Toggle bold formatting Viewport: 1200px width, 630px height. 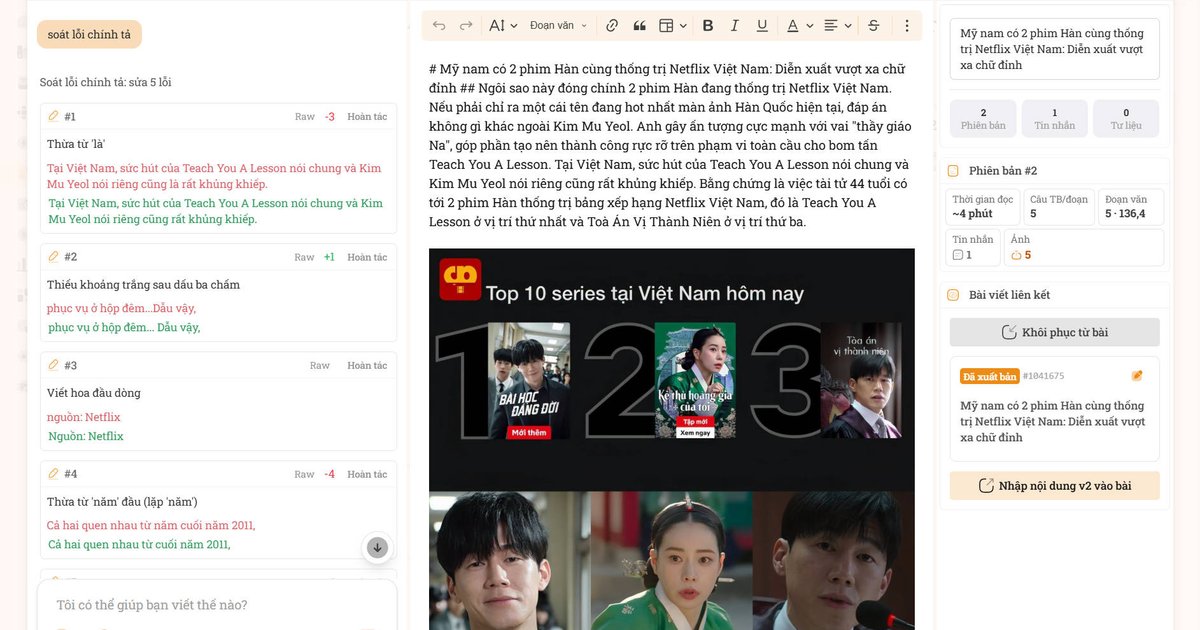pos(708,26)
